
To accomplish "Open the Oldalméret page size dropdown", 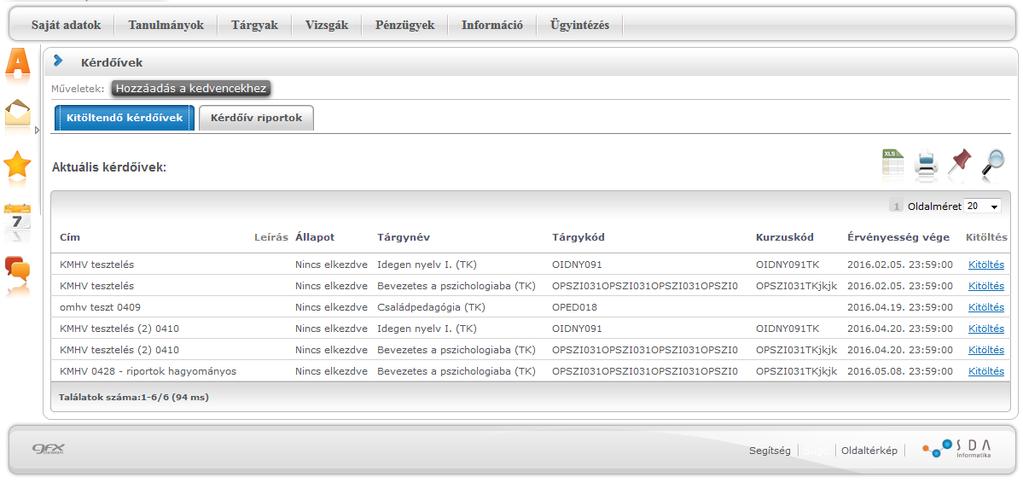I will coord(983,206).
